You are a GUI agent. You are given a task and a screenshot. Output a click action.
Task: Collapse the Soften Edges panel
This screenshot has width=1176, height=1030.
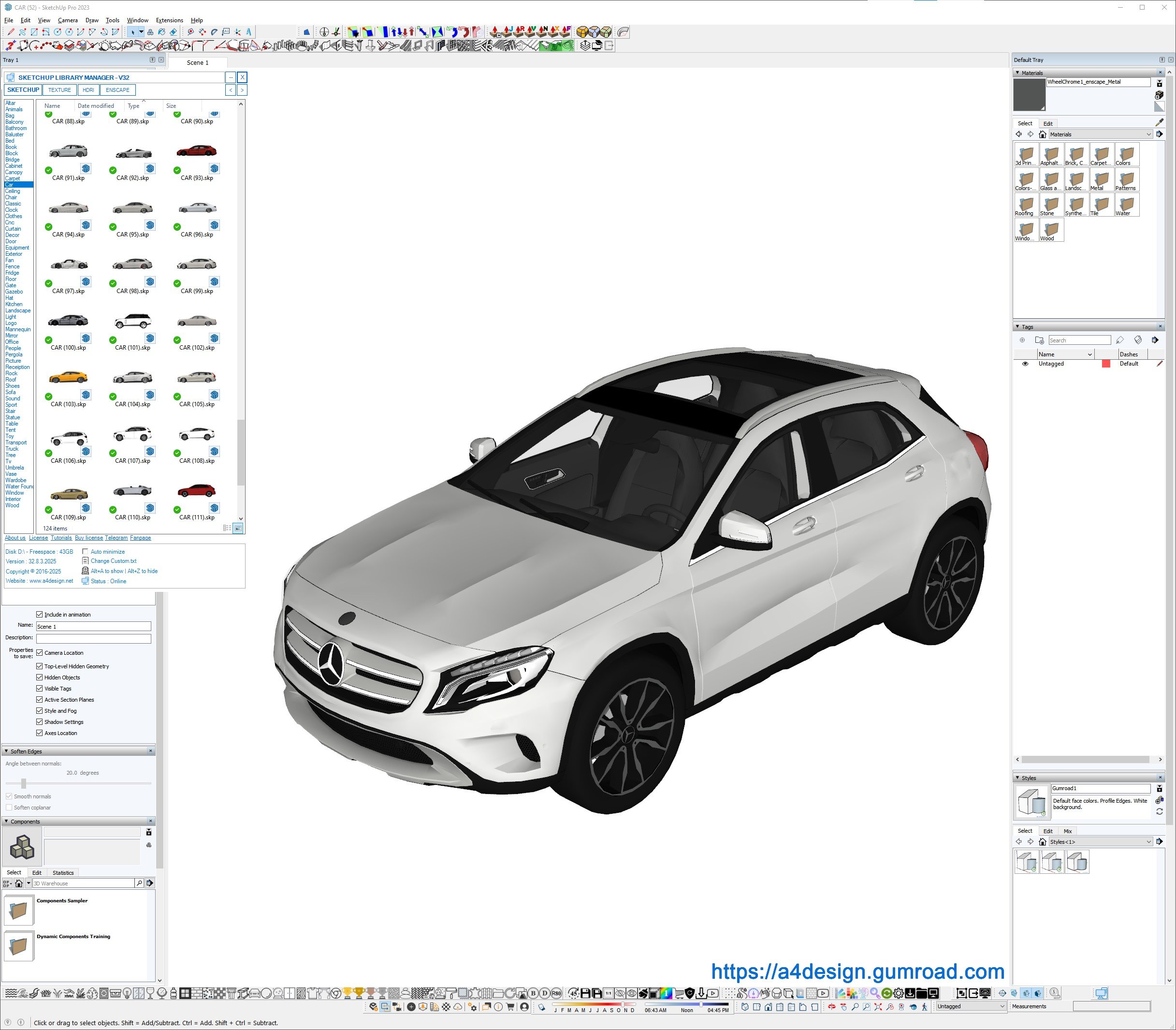click(6, 751)
